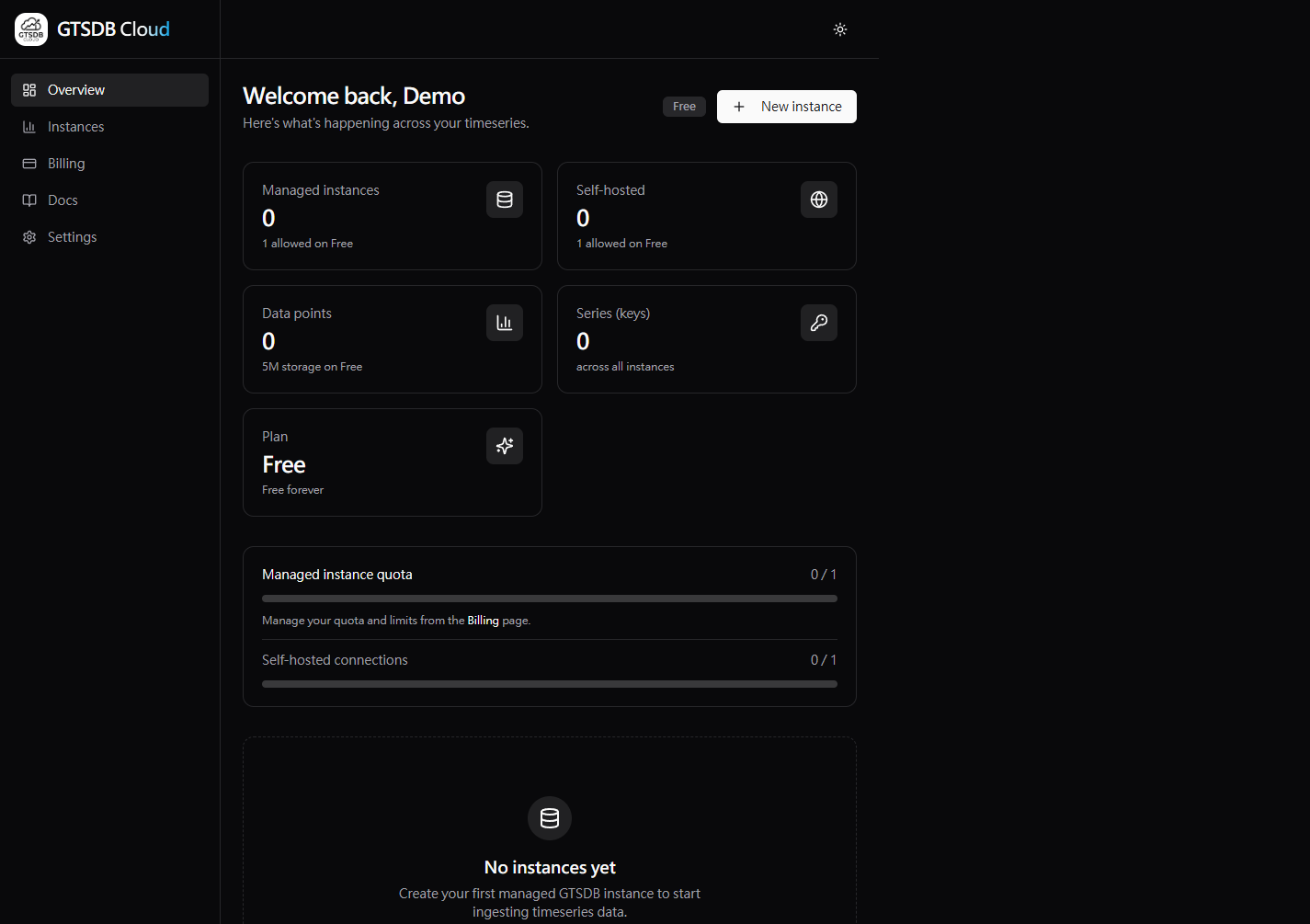Open Settings in the sidebar
The height and width of the screenshot is (924, 1310).
point(109,237)
